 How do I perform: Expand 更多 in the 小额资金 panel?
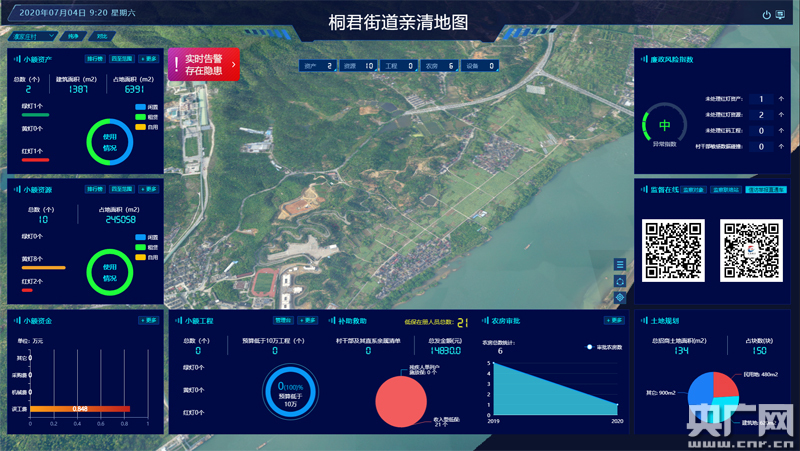click(149, 320)
